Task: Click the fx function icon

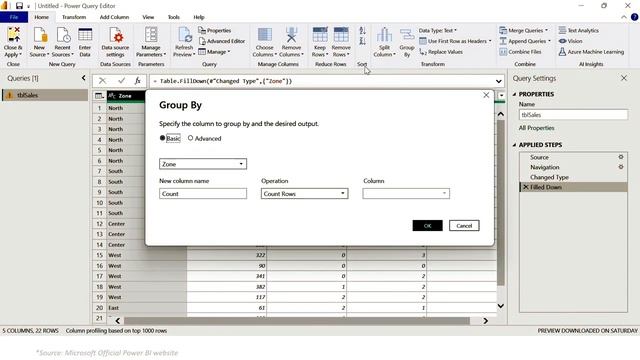Action: pos(138,81)
